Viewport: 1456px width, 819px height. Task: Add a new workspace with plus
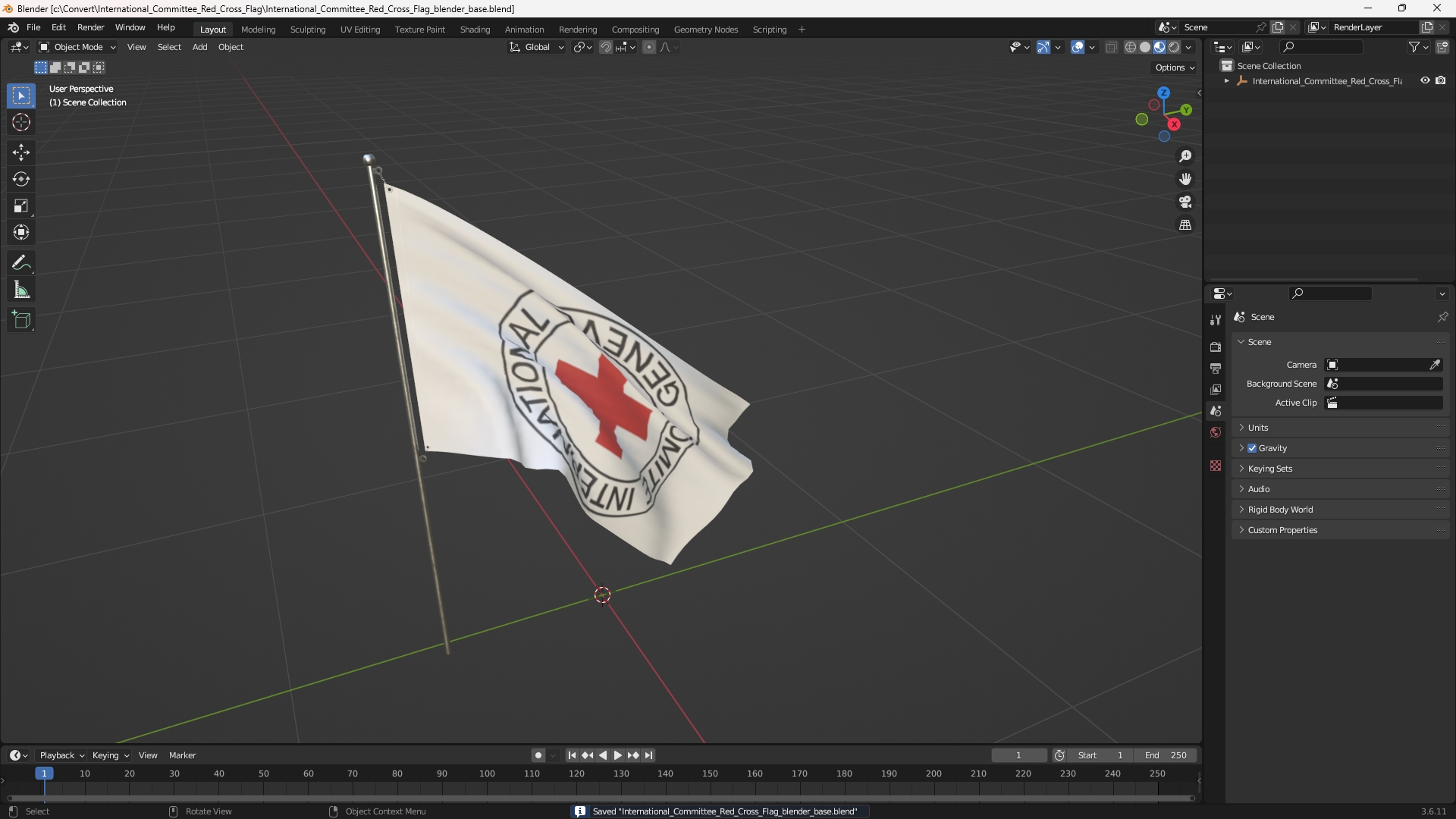coord(802,30)
